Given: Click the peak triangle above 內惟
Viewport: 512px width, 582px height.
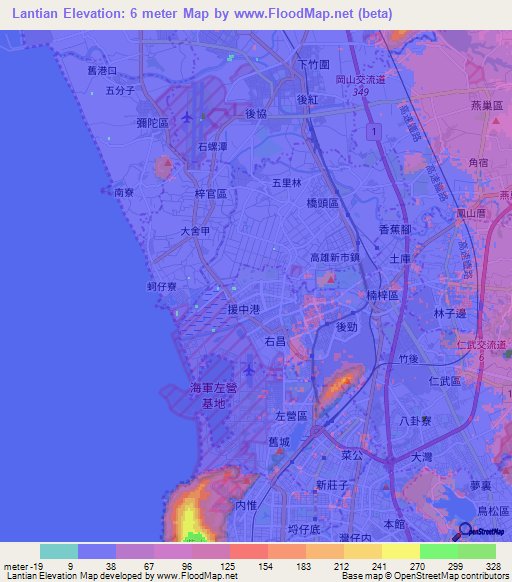Looking at the screenshot, I should 247,480.
